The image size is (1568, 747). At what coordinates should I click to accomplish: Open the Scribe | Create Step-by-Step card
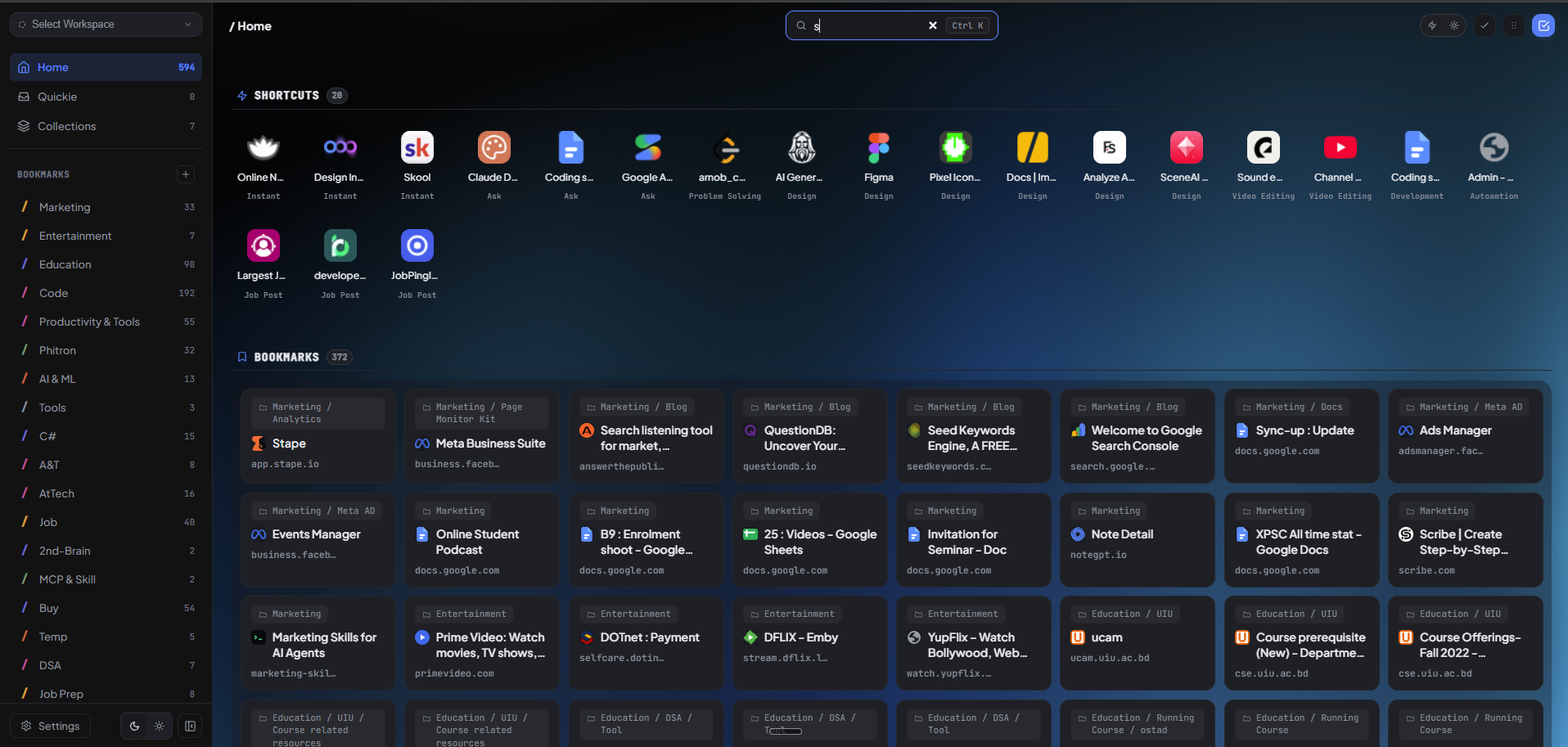click(1466, 540)
